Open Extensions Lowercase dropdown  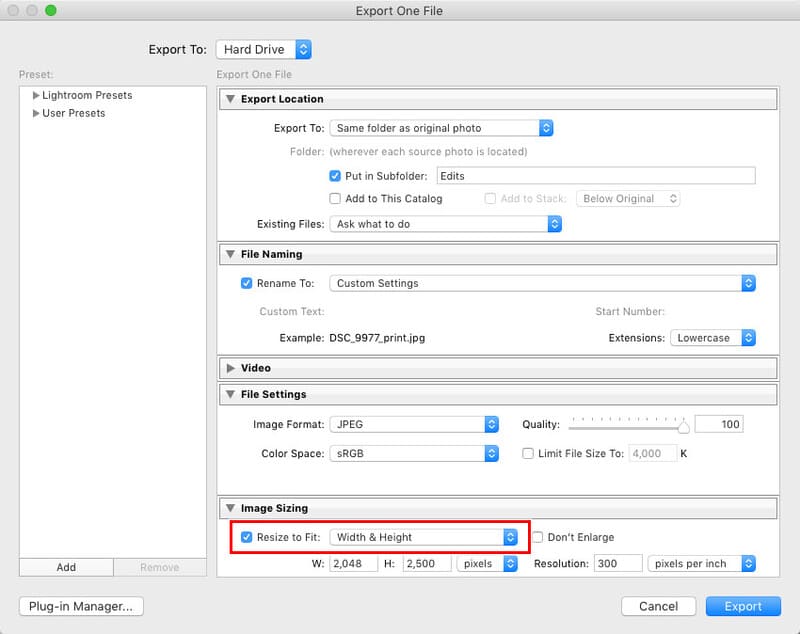coord(713,338)
